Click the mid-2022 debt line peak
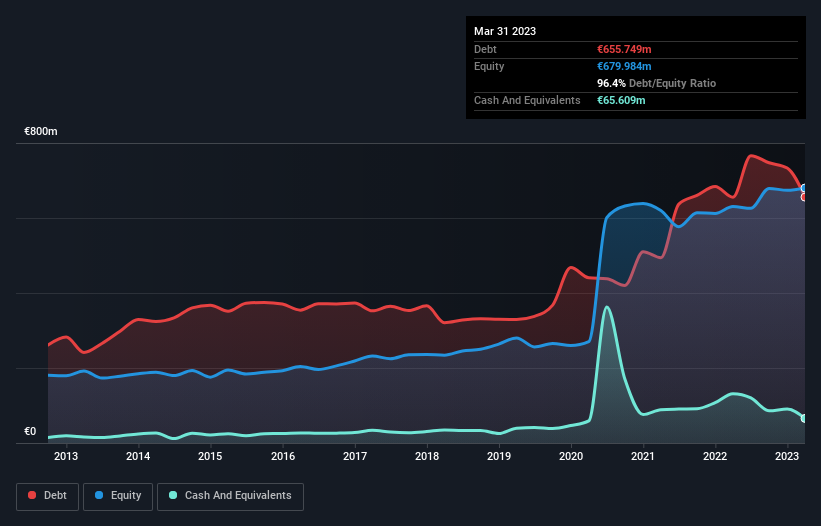 tap(751, 155)
